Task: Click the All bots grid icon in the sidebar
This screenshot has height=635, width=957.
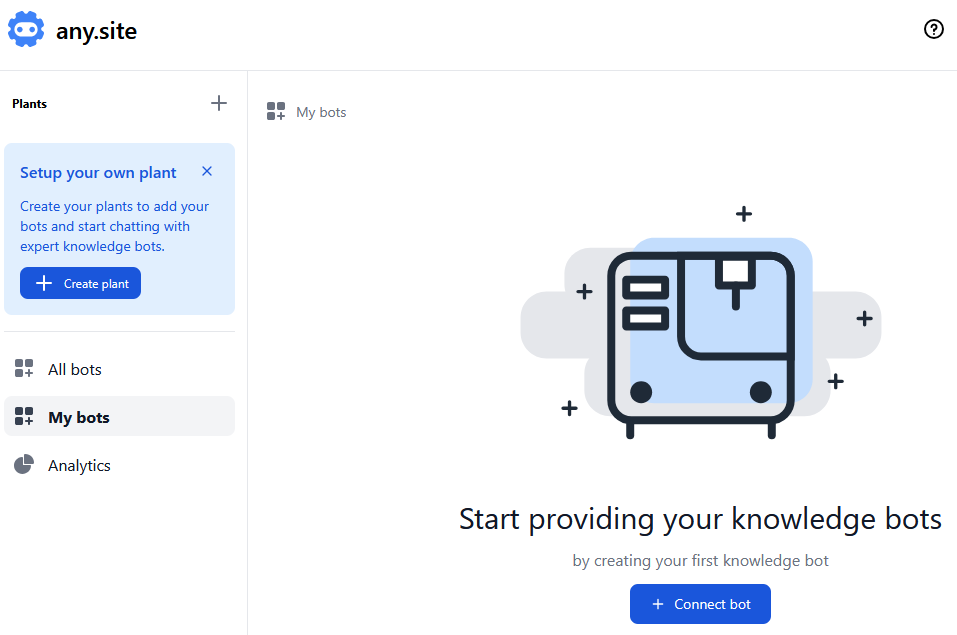Action: [x=24, y=369]
